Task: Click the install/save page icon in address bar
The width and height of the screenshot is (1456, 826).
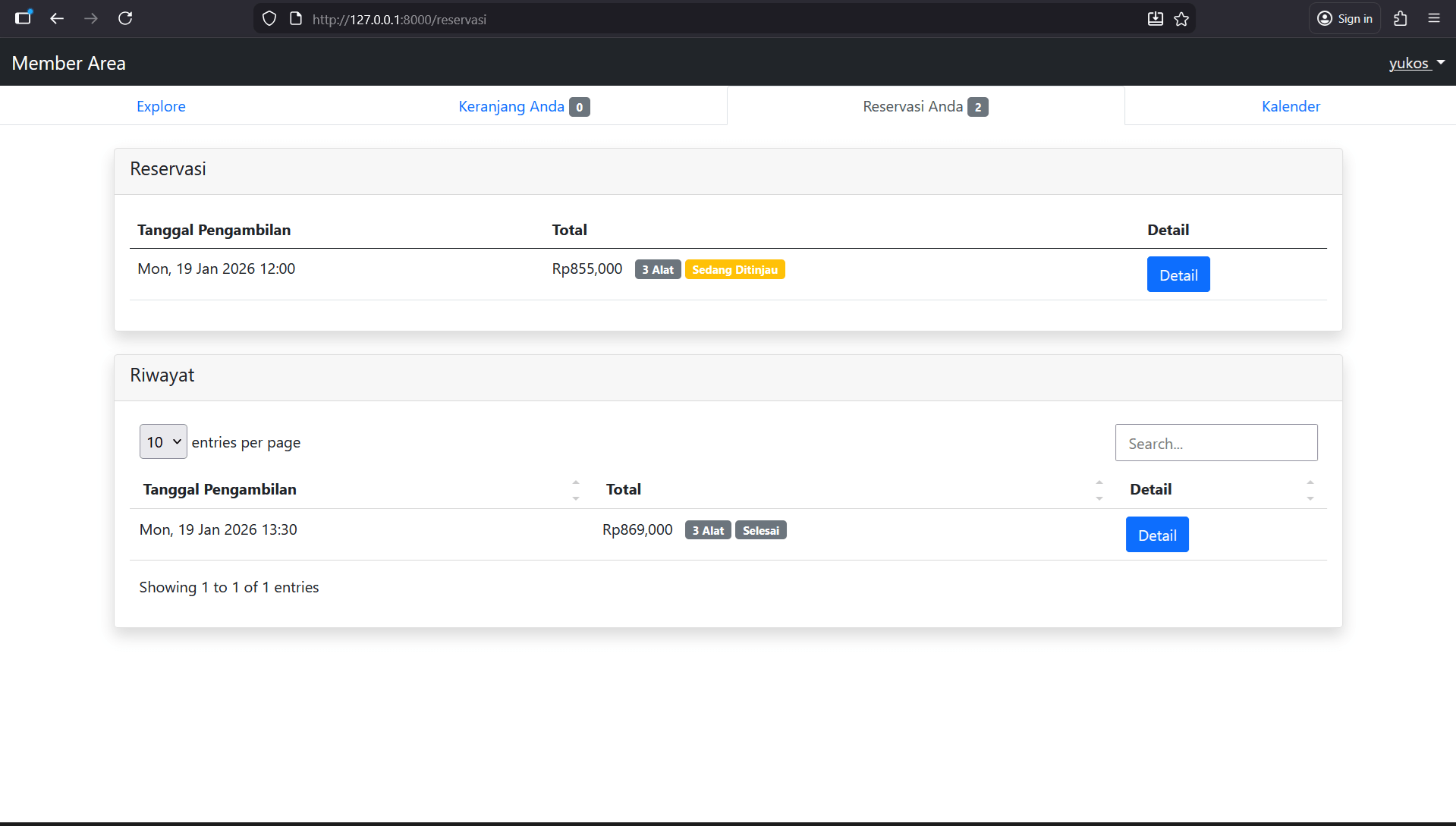Action: (1155, 19)
